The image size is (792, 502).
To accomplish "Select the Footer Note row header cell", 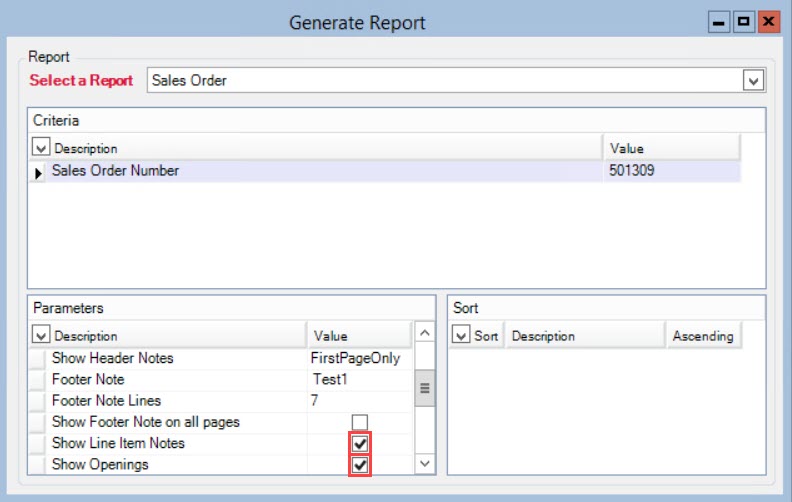I will 37,380.
